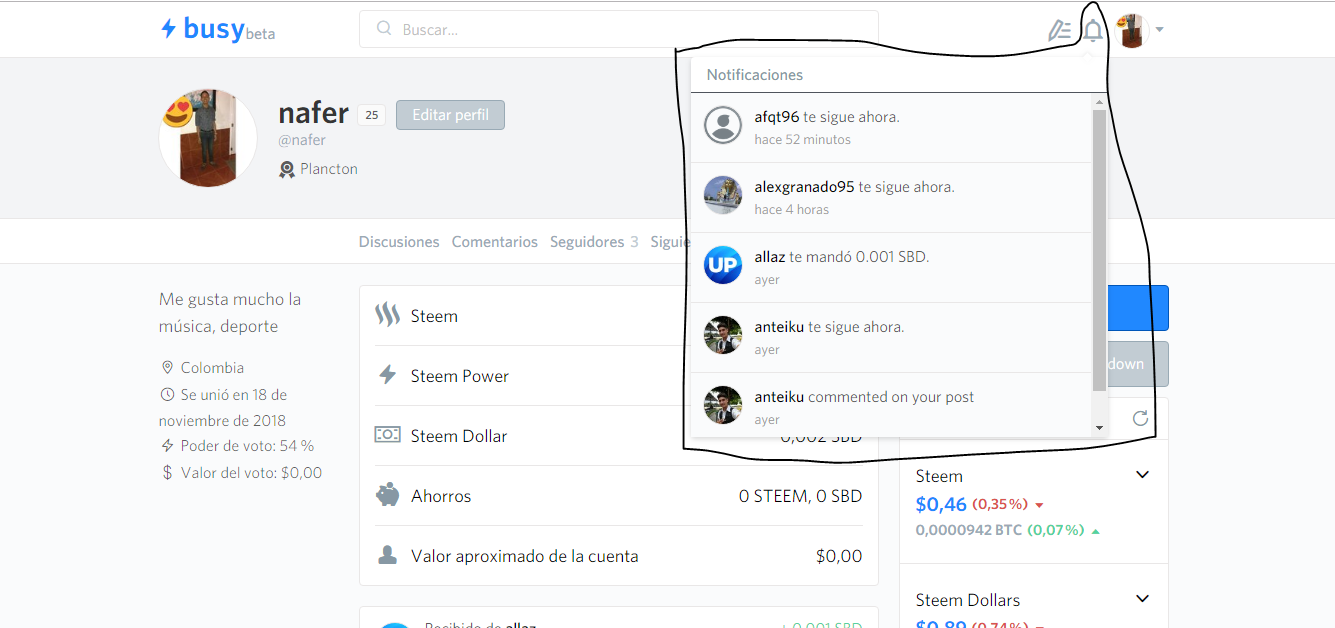Open the user avatar menu in header
This screenshot has height=628, width=1335.
[1132, 30]
